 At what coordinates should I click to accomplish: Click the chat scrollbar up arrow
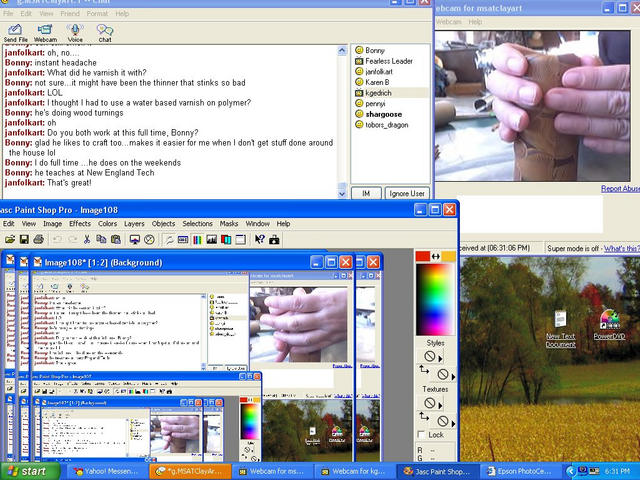pyautogui.click(x=342, y=51)
